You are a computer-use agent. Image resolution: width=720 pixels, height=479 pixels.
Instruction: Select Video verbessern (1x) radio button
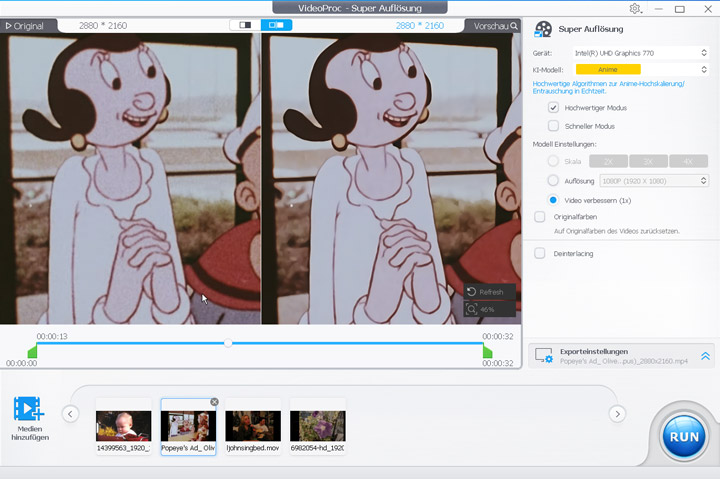coord(553,200)
